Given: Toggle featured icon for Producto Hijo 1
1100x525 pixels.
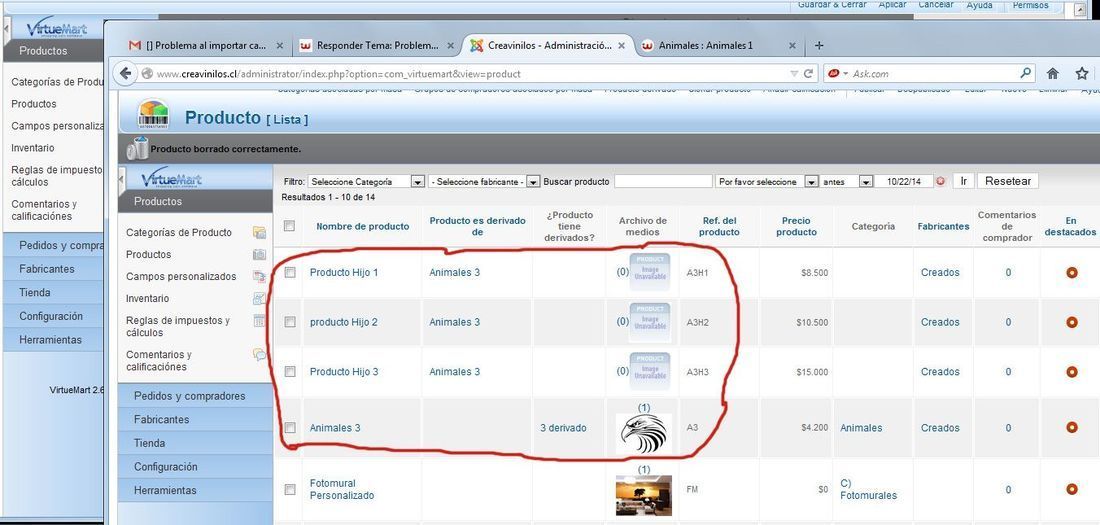Looking at the screenshot, I should click(x=1071, y=272).
